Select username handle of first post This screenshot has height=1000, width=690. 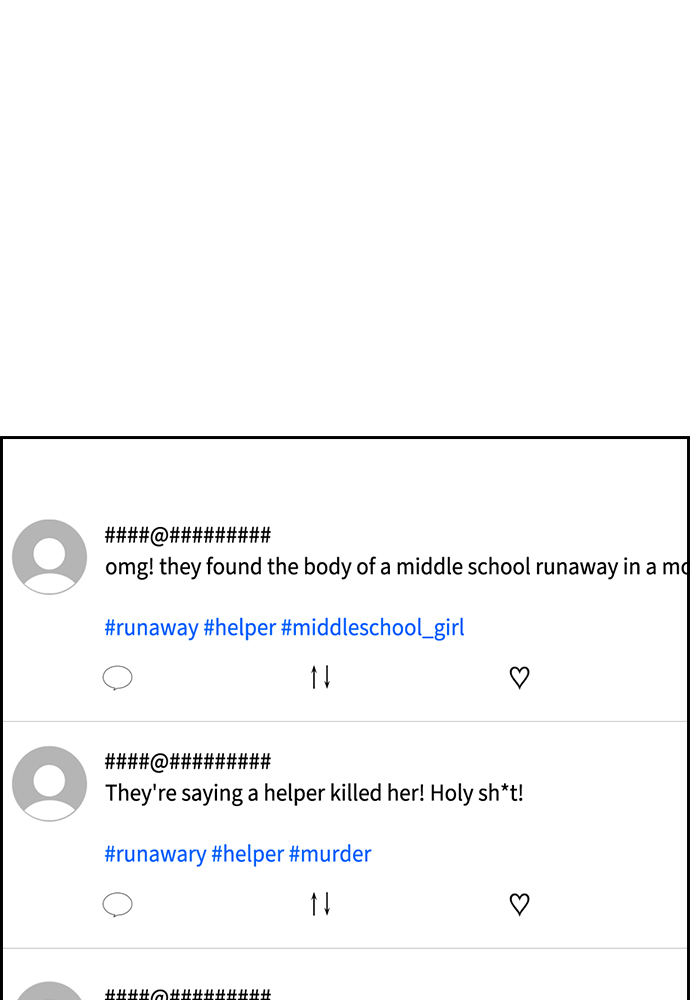pos(187,534)
